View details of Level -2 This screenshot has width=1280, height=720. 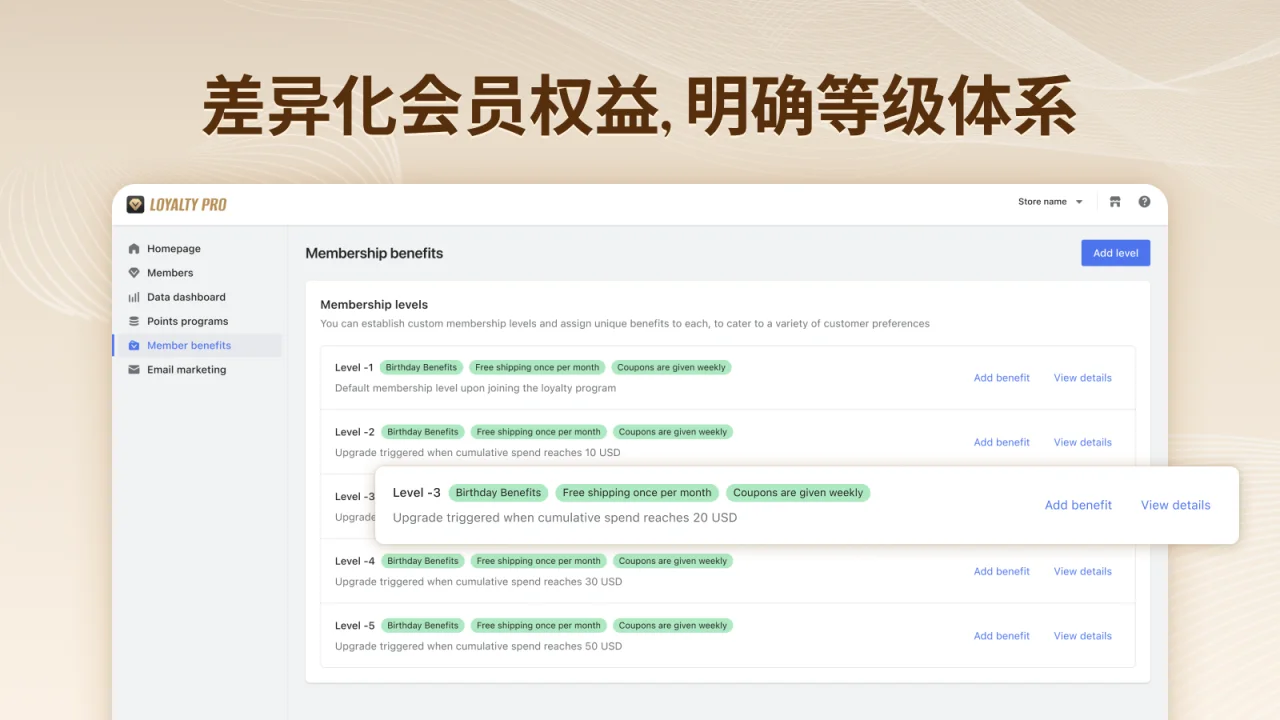click(x=1082, y=442)
